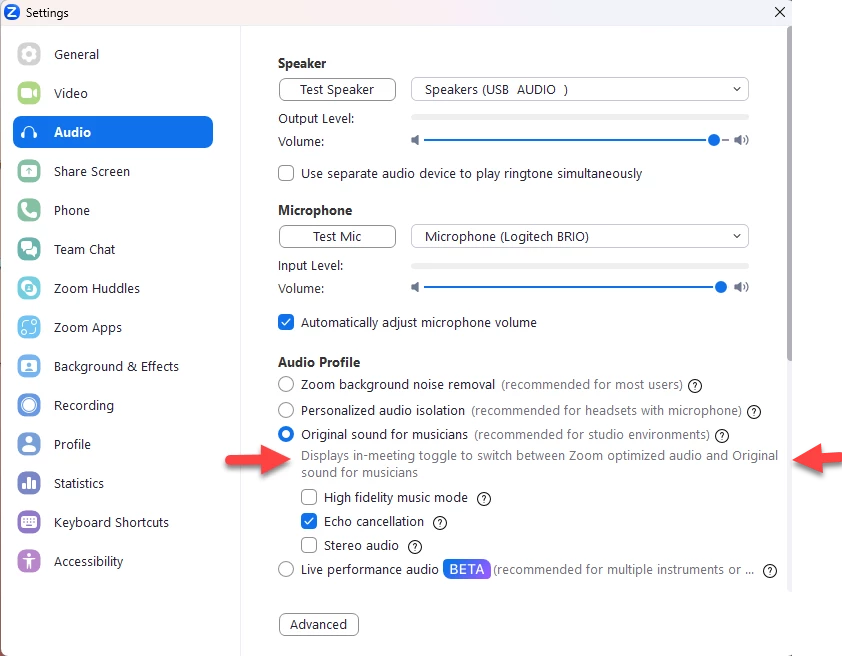Screen dimensions: 842x656
Task: Show Keyboard Shortcuts settings
Action: tap(113, 522)
